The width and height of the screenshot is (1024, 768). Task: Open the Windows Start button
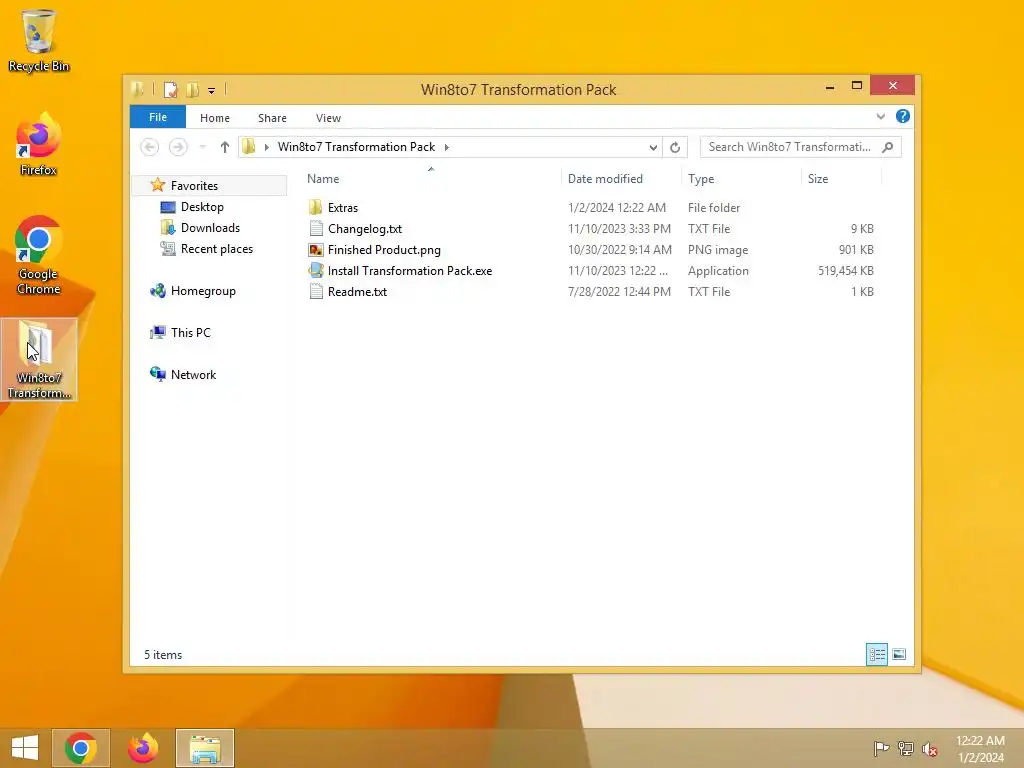25,748
